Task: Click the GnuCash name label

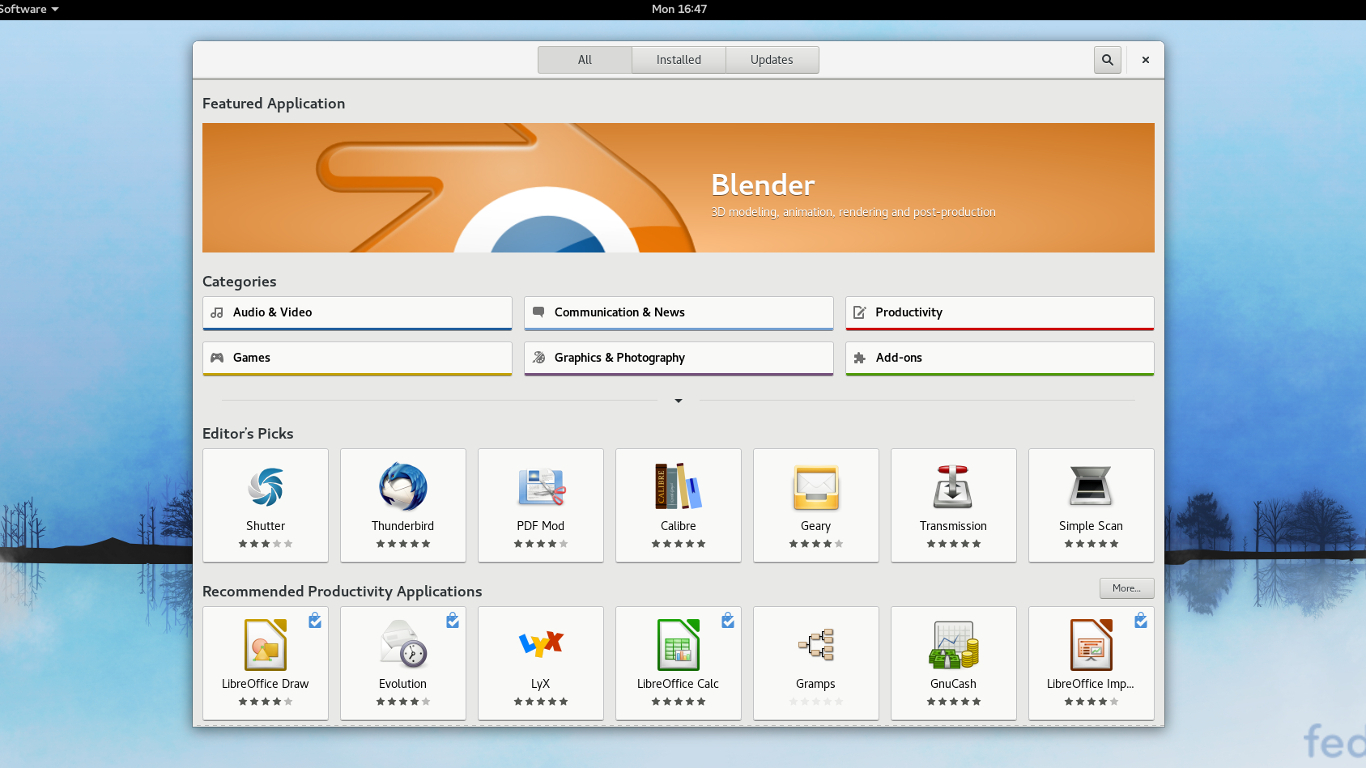Action: pyautogui.click(x=953, y=684)
